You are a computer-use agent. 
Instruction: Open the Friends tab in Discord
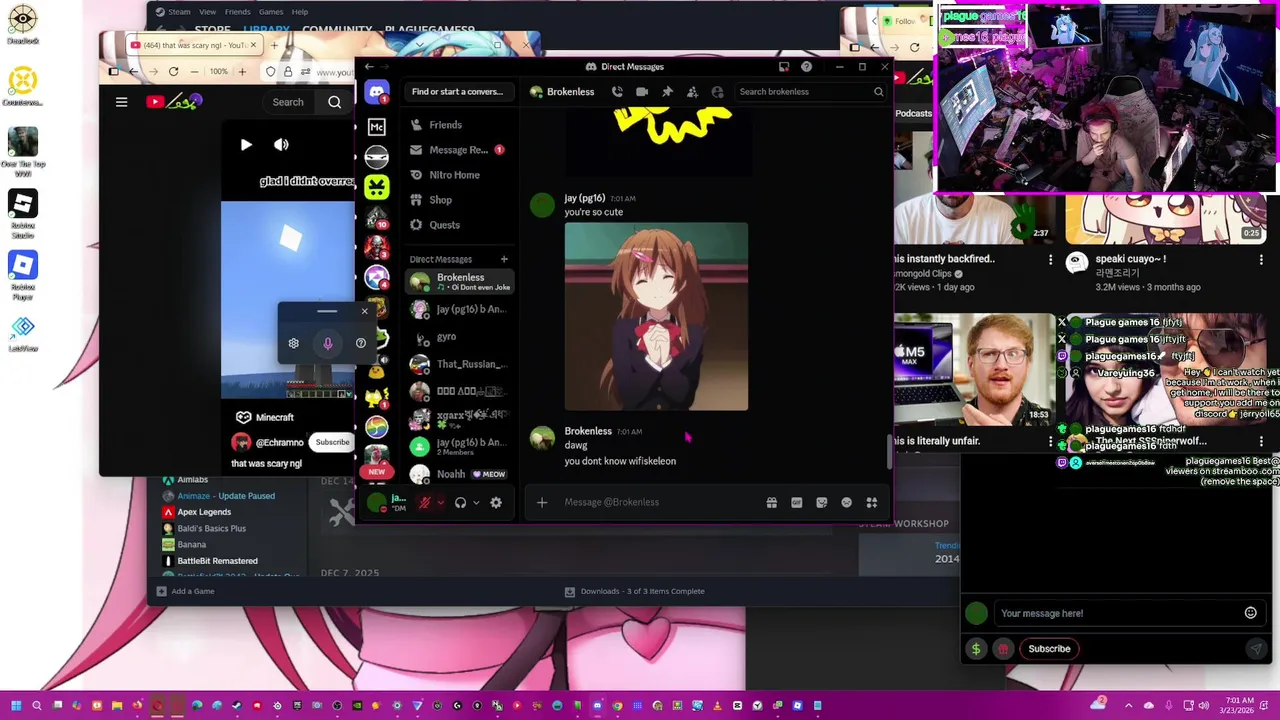tap(459, 125)
